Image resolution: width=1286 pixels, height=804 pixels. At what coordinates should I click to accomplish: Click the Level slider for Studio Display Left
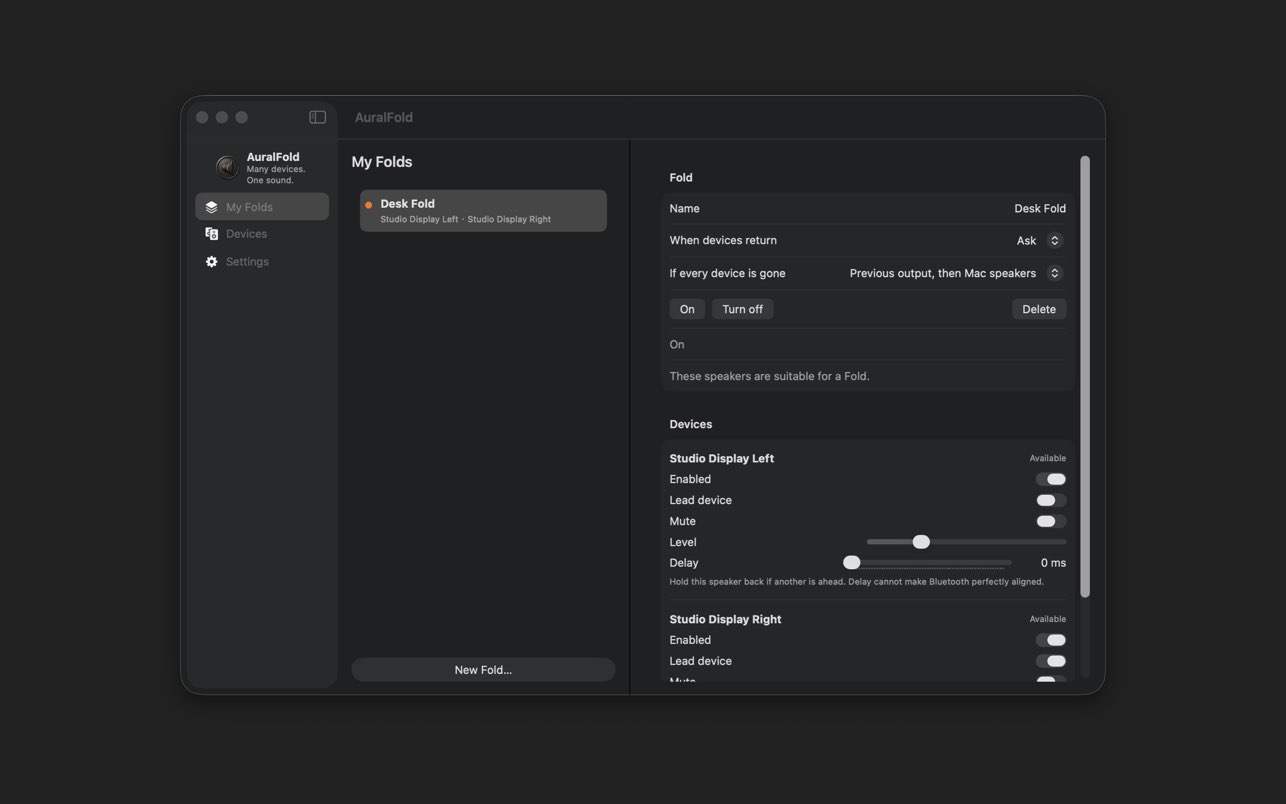click(966, 542)
